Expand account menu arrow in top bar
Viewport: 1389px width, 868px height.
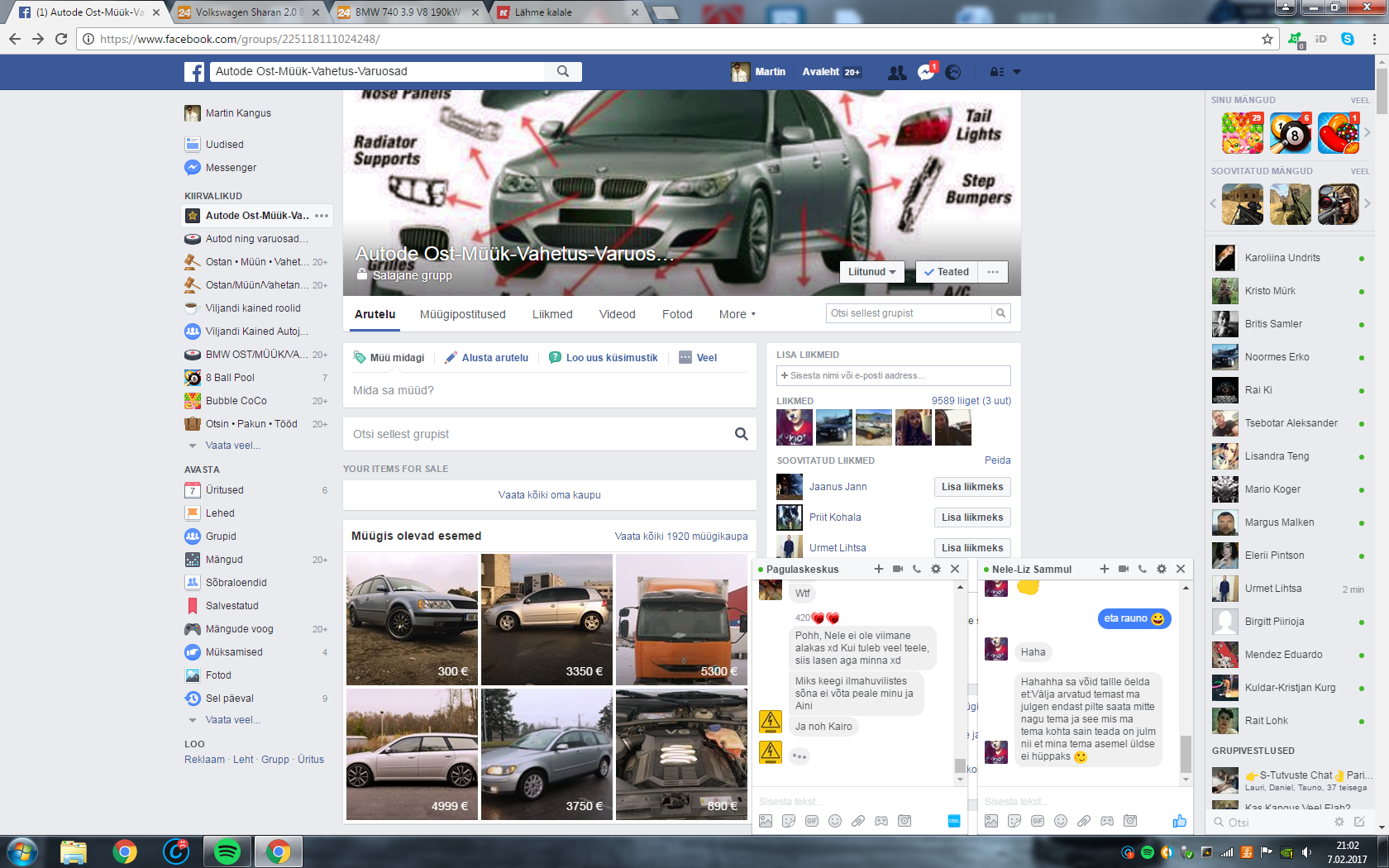click(1017, 72)
